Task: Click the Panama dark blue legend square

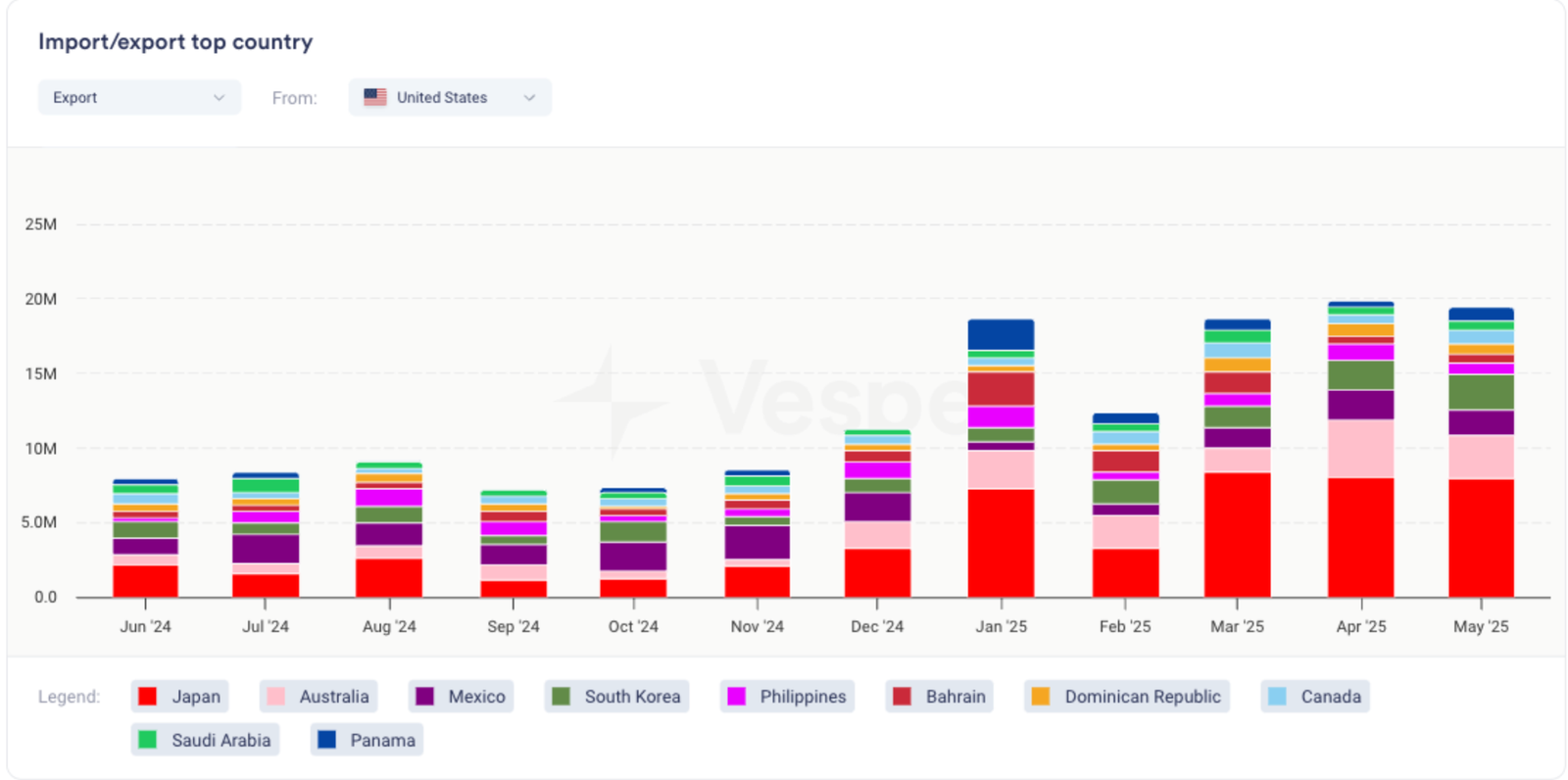Action: pyautogui.click(x=327, y=740)
